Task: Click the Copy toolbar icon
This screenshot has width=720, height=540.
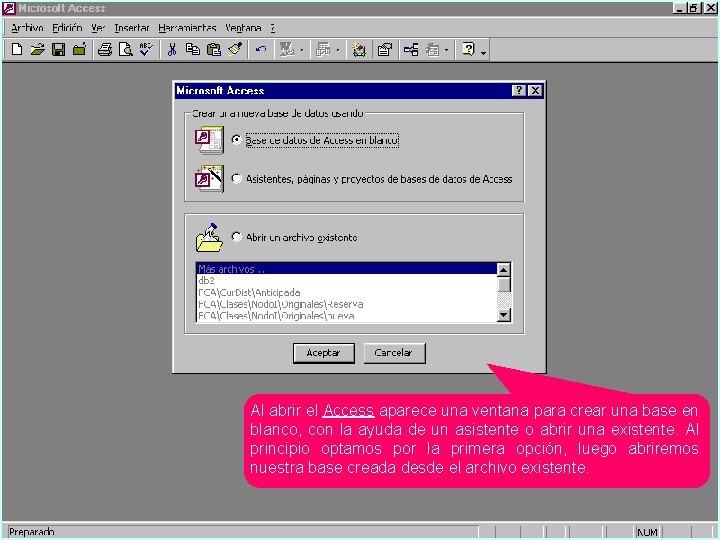Action: [x=192, y=49]
